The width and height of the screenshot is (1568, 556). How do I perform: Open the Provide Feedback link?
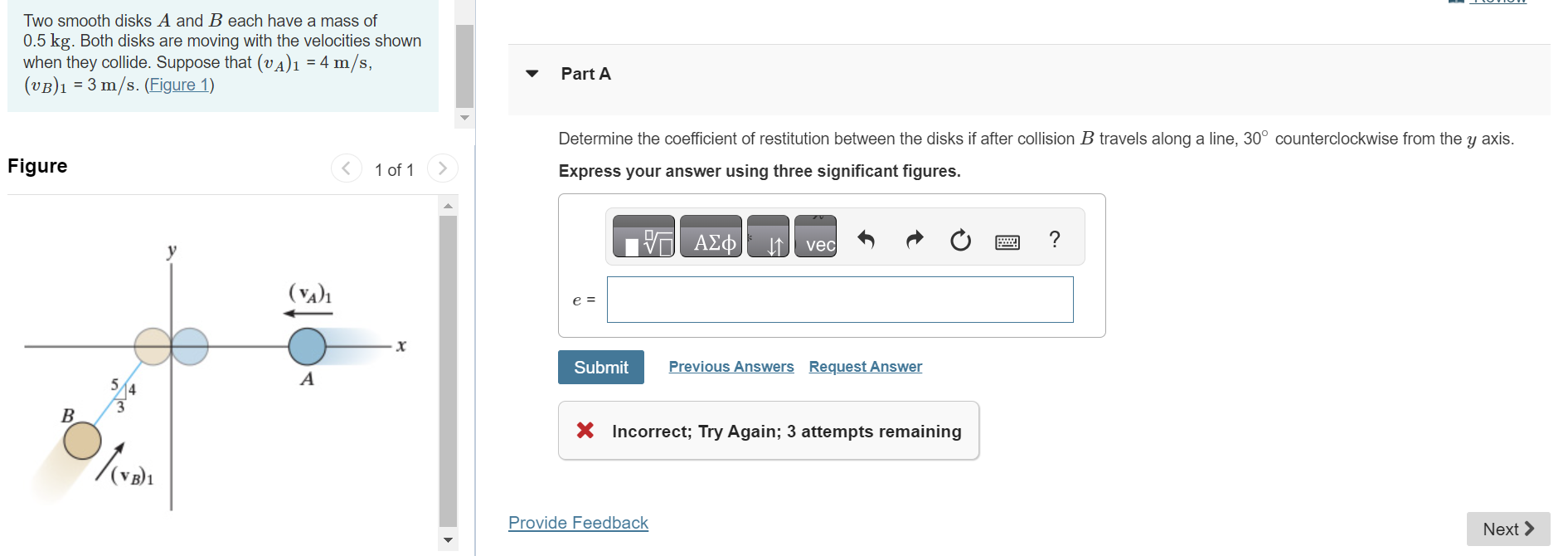coord(577,522)
